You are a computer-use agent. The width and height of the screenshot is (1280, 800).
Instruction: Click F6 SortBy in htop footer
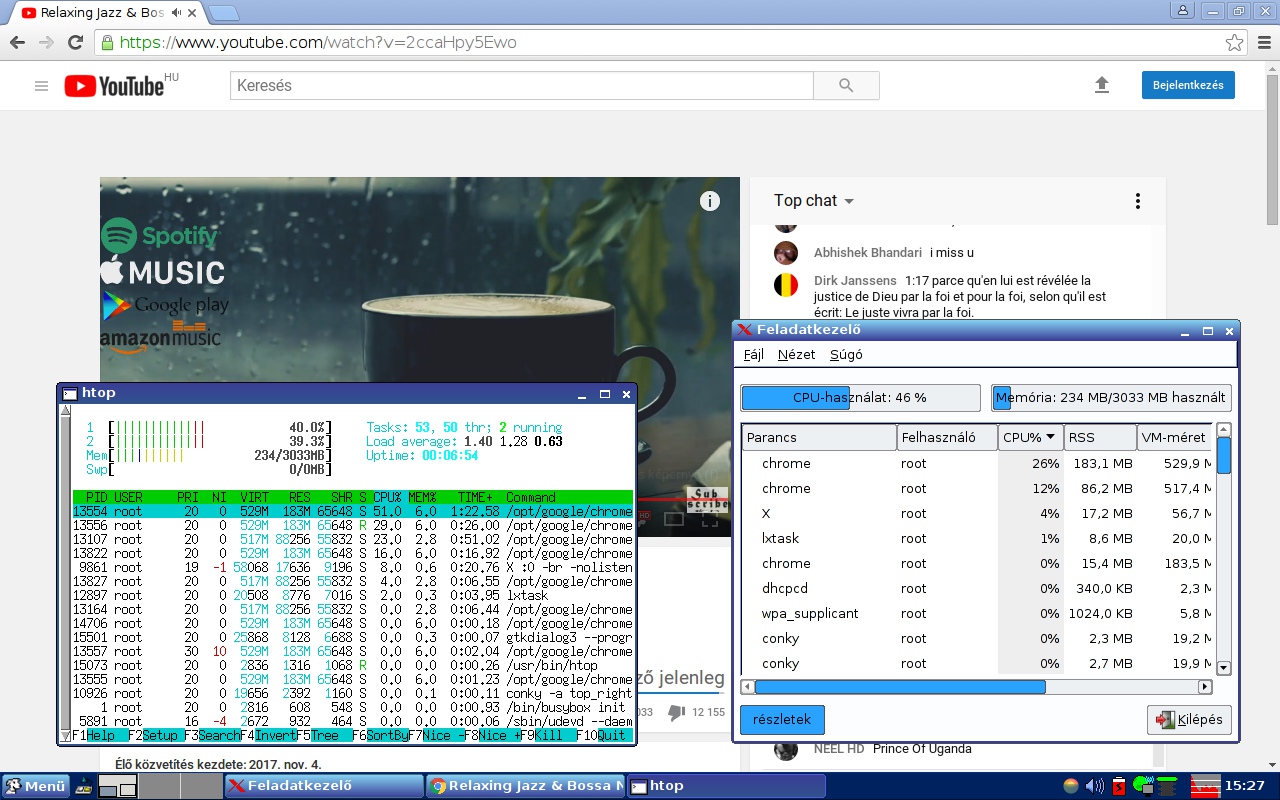pos(379,735)
